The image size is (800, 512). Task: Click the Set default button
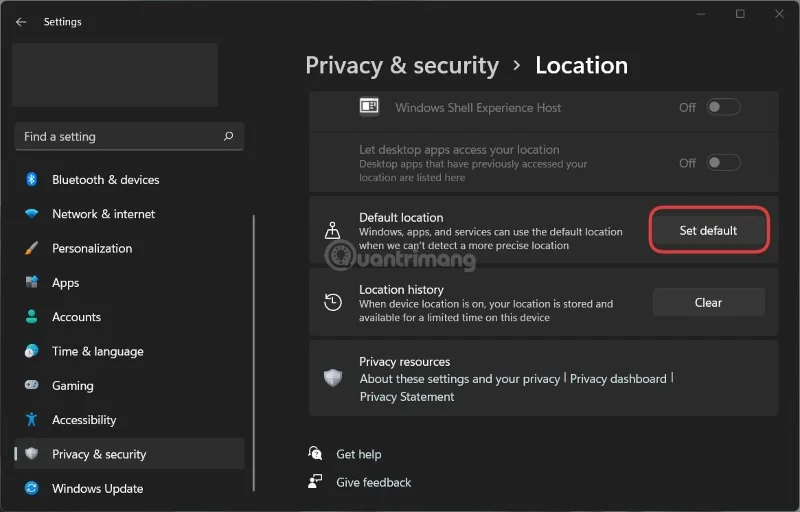pyautogui.click(x=709, y=231)
